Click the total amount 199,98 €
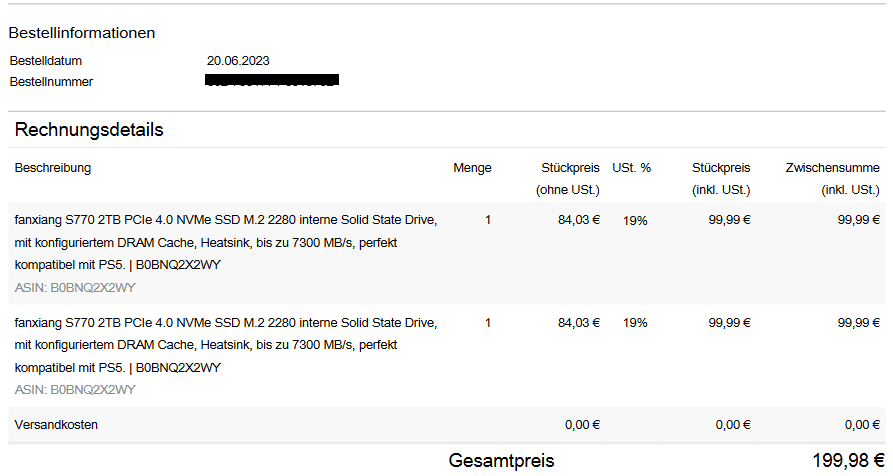This screenshot has height=476, width=893. point(848,460)
